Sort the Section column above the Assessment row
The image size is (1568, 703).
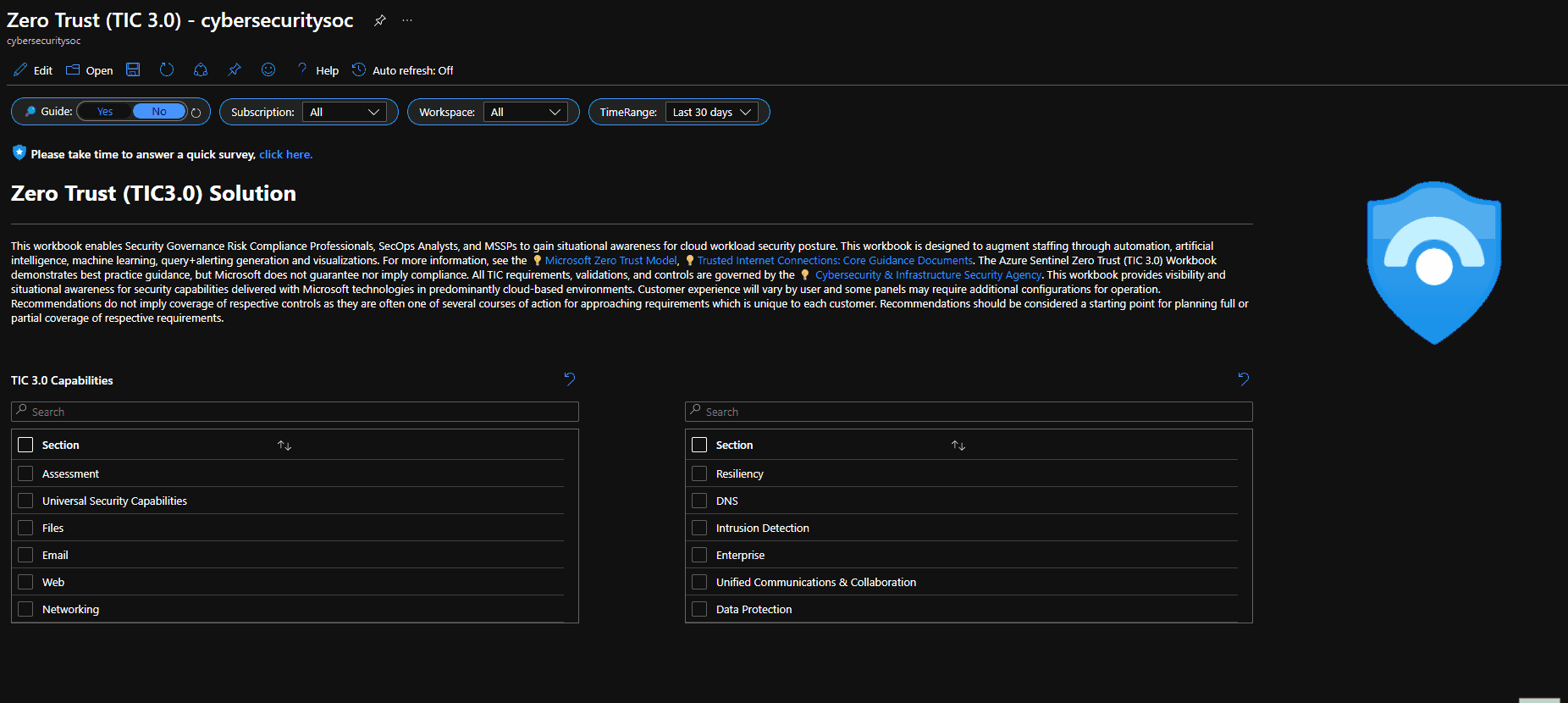284,446
